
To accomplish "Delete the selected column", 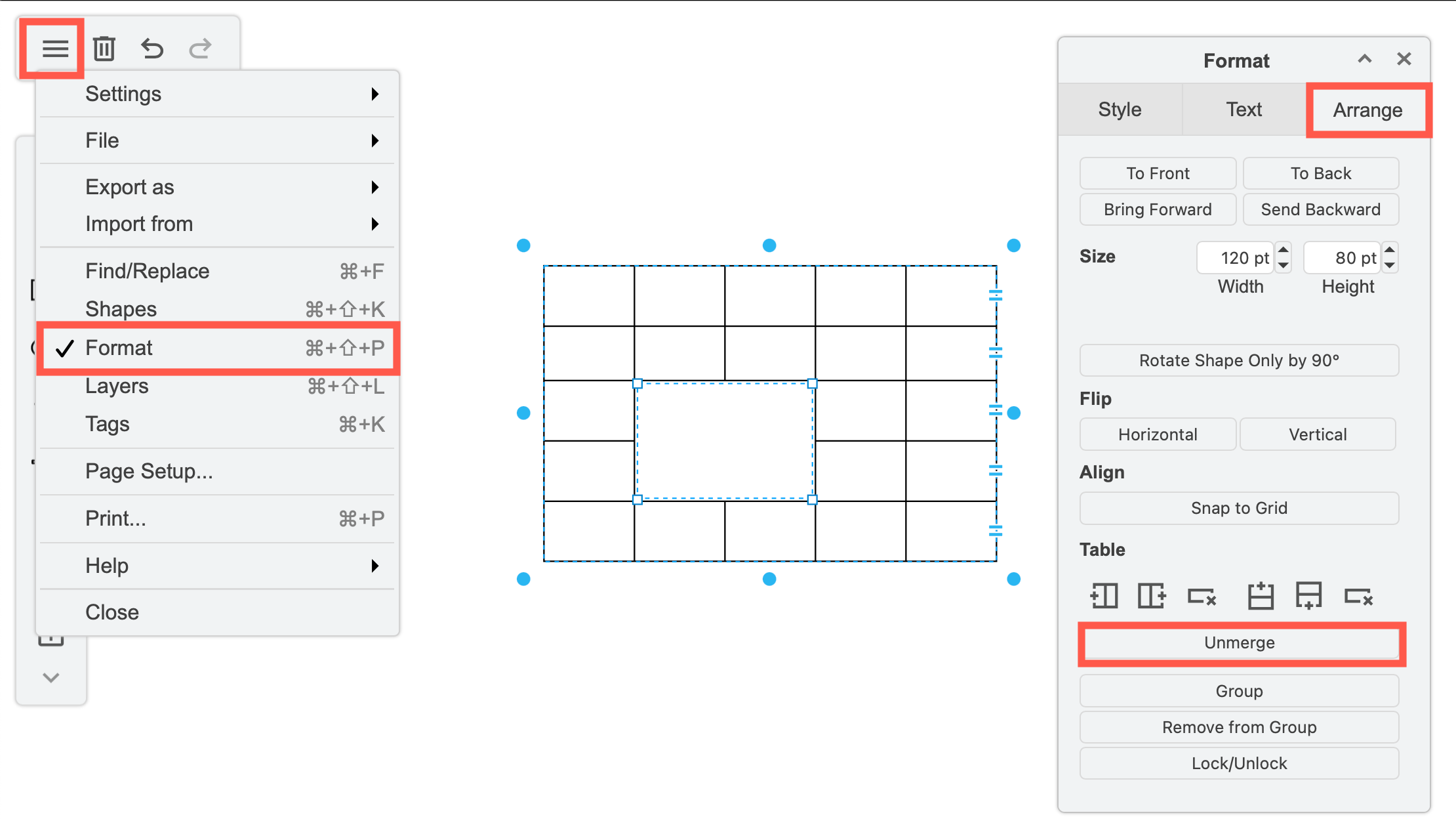I will point(1202,596).
